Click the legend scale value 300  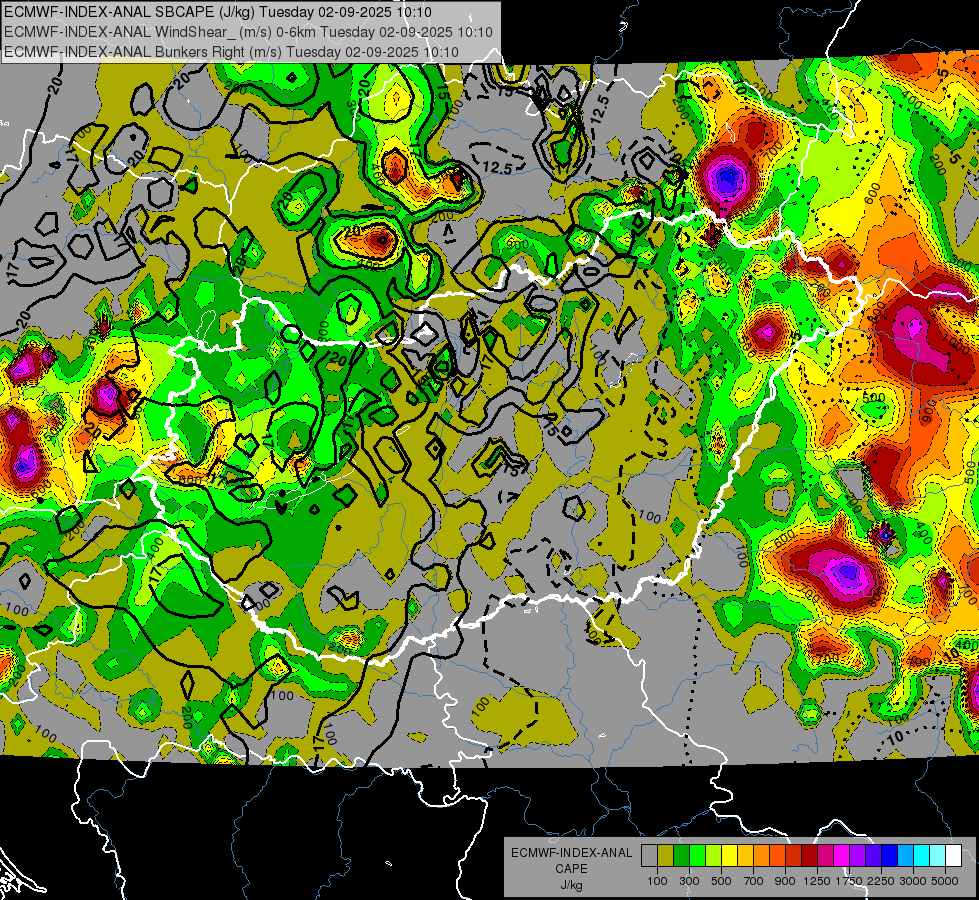click(x=689, y=881)
